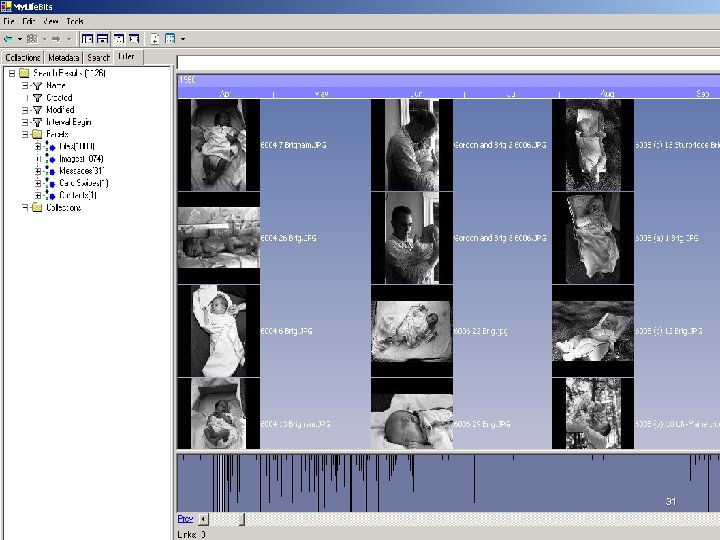Switch to the Search tab
Viewport: 720px width, 540px height.
click(98, 58)
